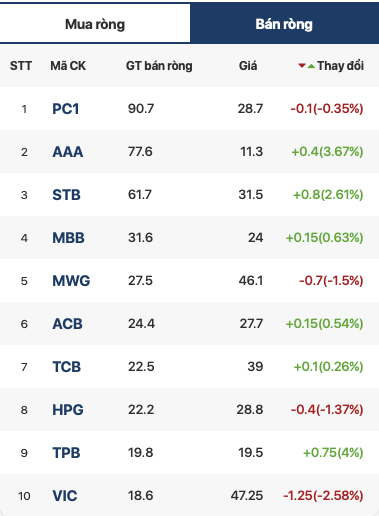The image size is (379, 516).
Task: Click the GT bán ròng column header
Action: [159, 66]
